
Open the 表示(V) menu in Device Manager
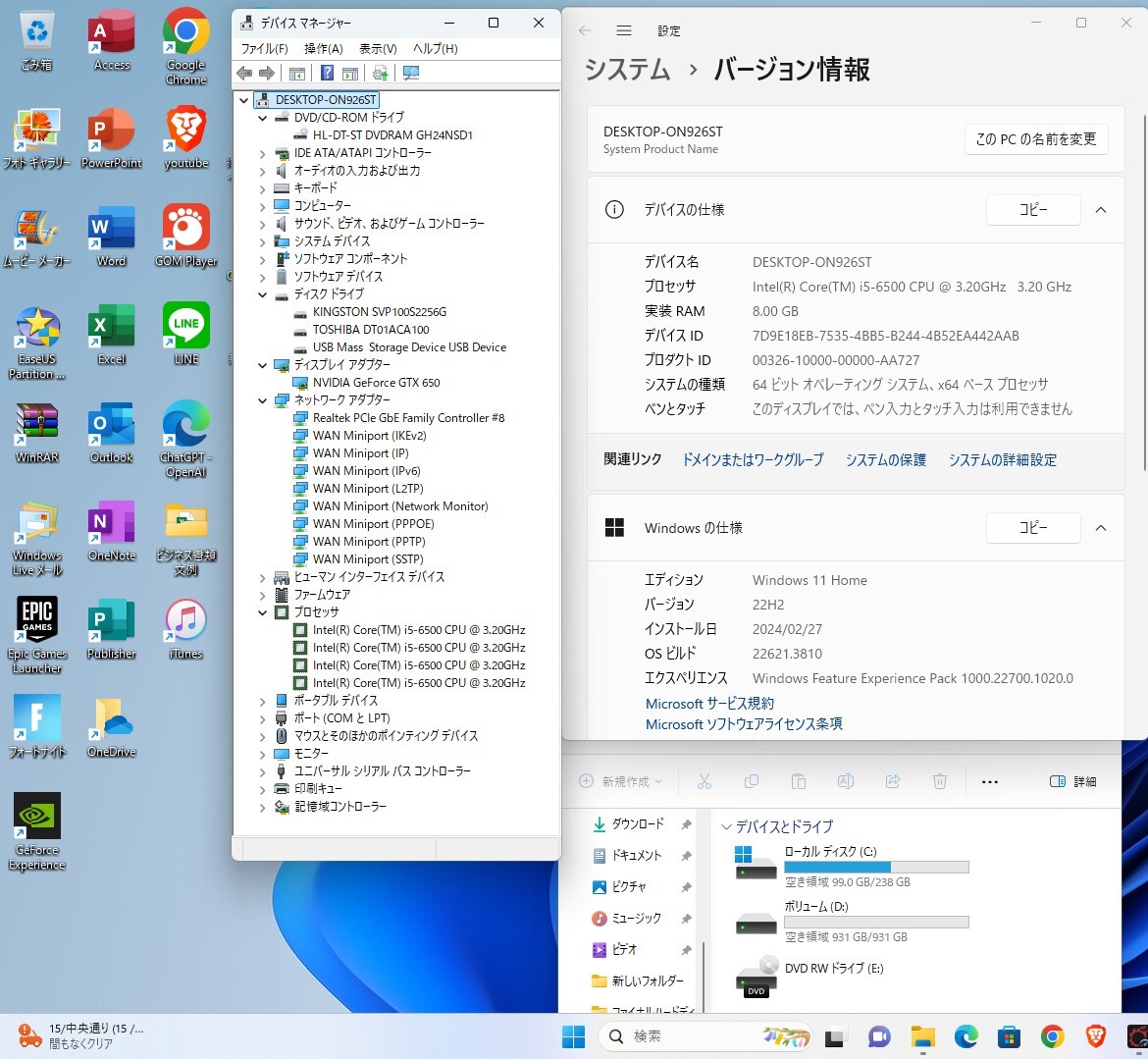click(378, 48)
